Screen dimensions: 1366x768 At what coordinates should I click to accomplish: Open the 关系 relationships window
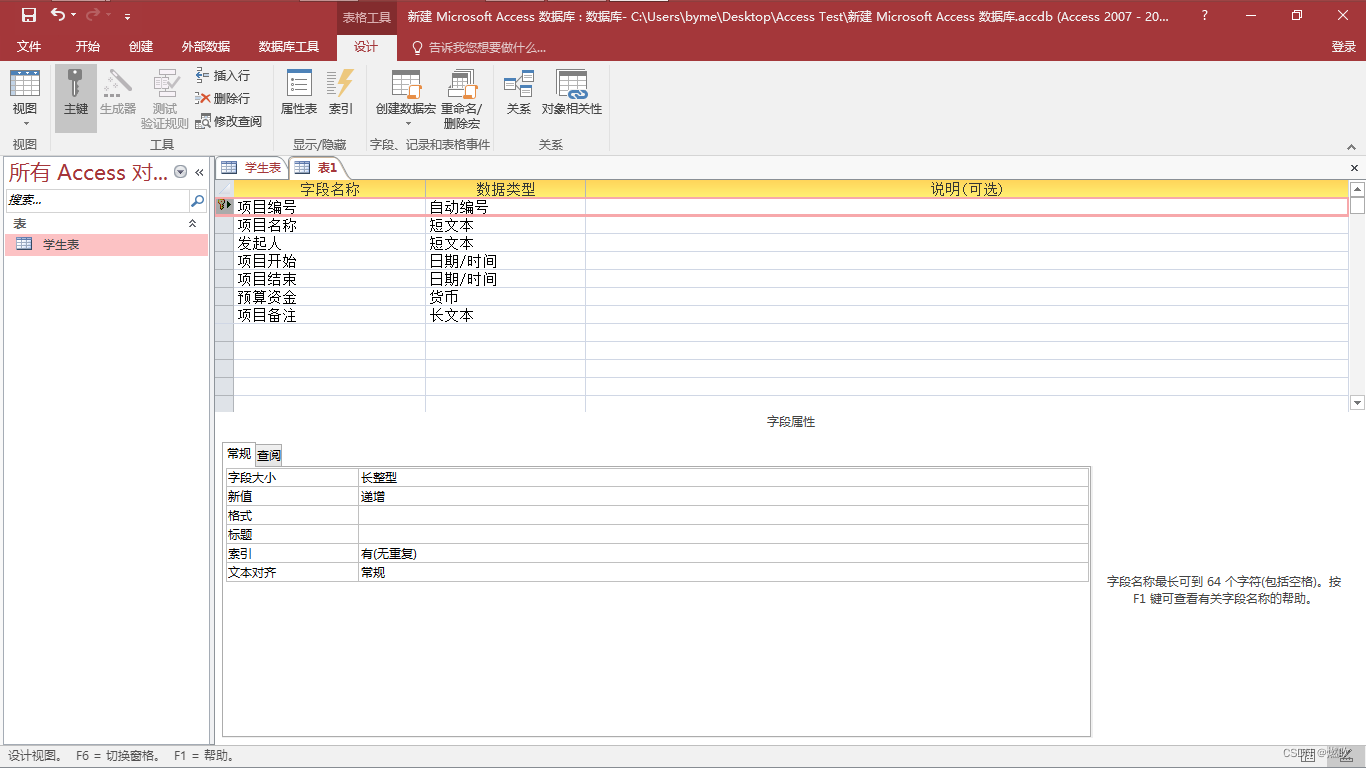[519, 92]
